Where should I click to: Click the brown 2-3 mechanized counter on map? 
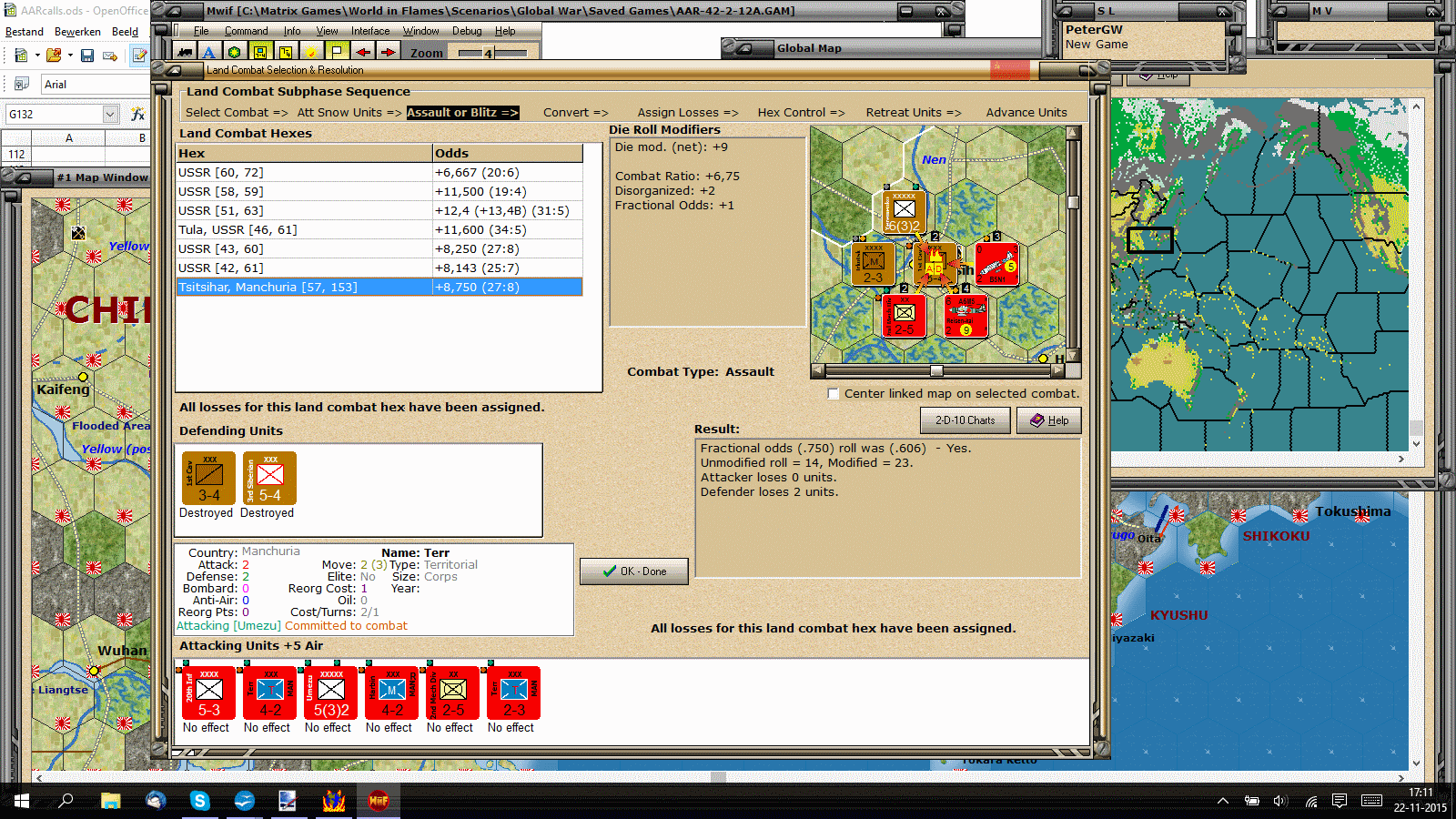pyautogui.click(x=874, y=264)
